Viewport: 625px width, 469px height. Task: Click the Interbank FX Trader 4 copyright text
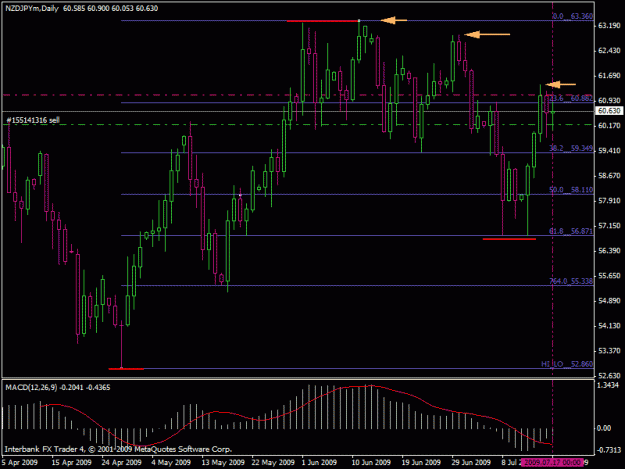click(118, 449)
